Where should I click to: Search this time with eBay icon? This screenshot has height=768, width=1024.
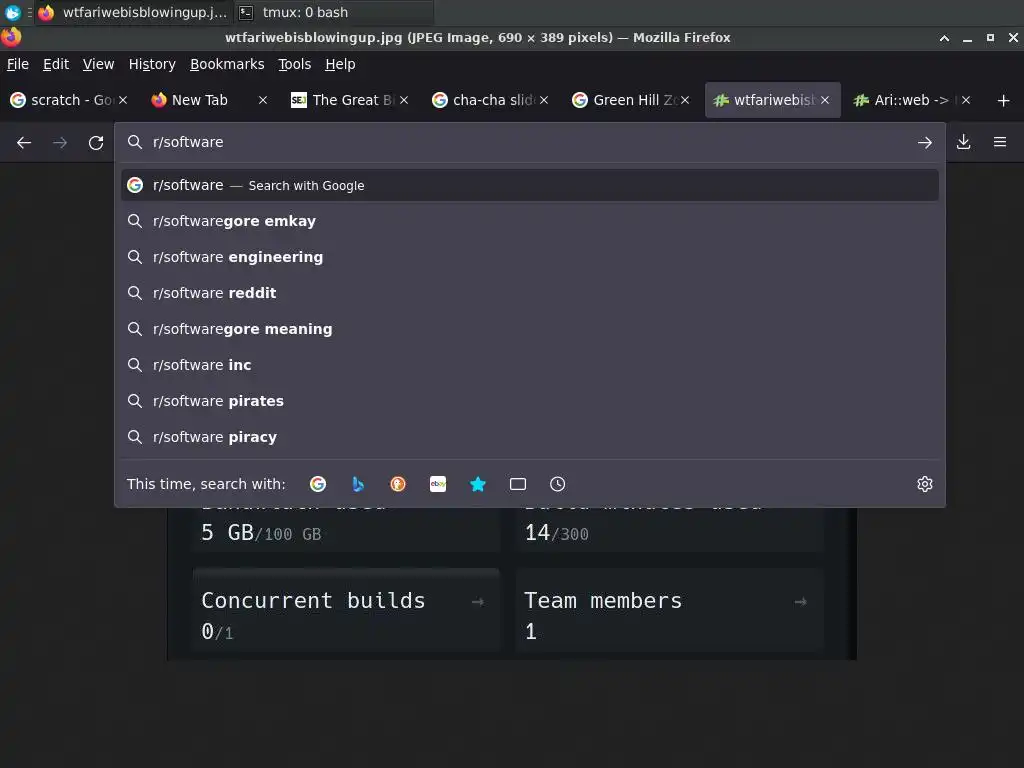coord(438,484)
